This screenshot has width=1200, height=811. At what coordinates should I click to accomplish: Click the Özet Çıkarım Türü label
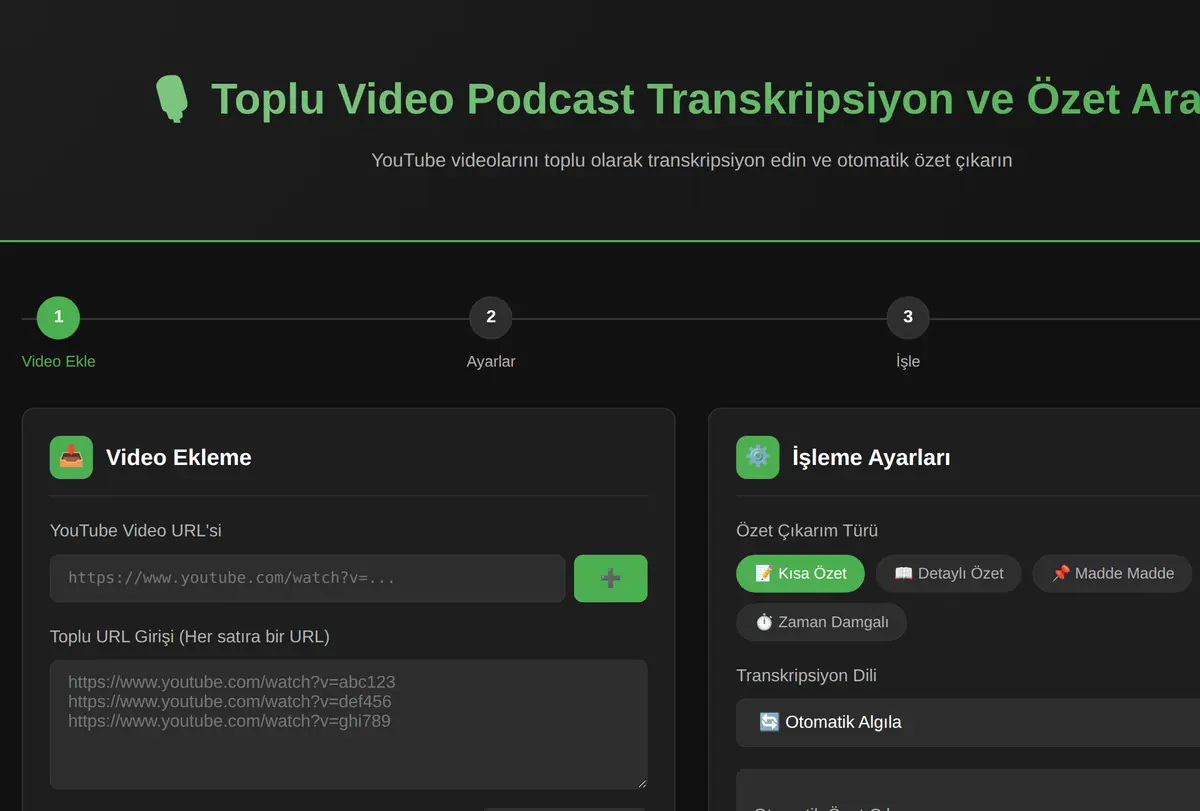click(807, 531)
